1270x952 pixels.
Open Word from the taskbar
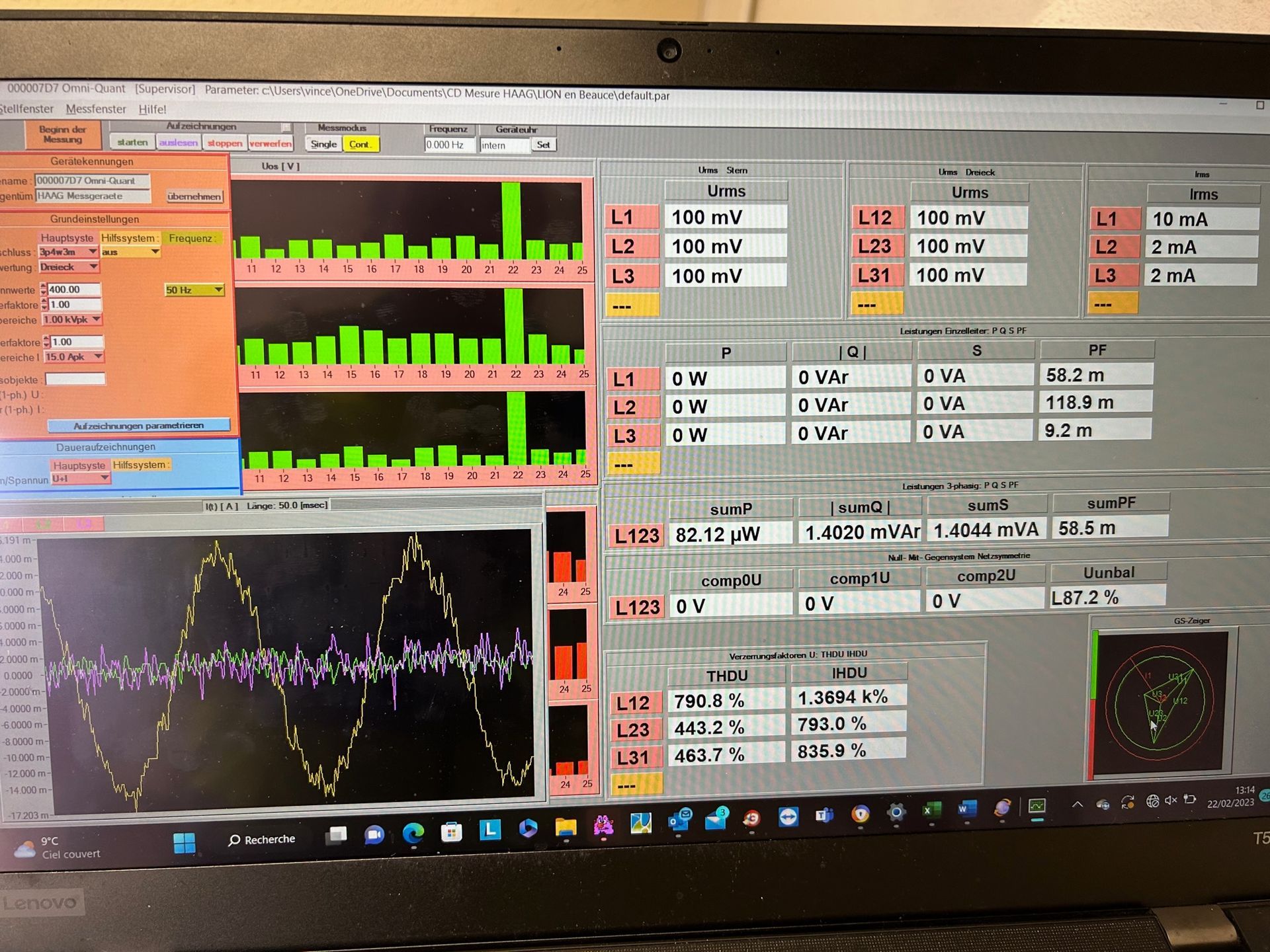[966, 809]
